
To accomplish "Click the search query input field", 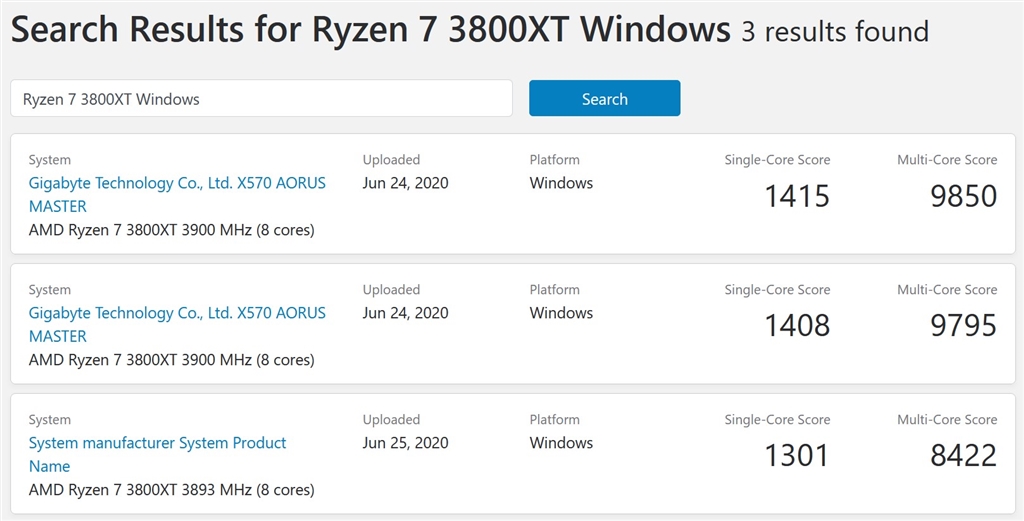I will 261,99.
